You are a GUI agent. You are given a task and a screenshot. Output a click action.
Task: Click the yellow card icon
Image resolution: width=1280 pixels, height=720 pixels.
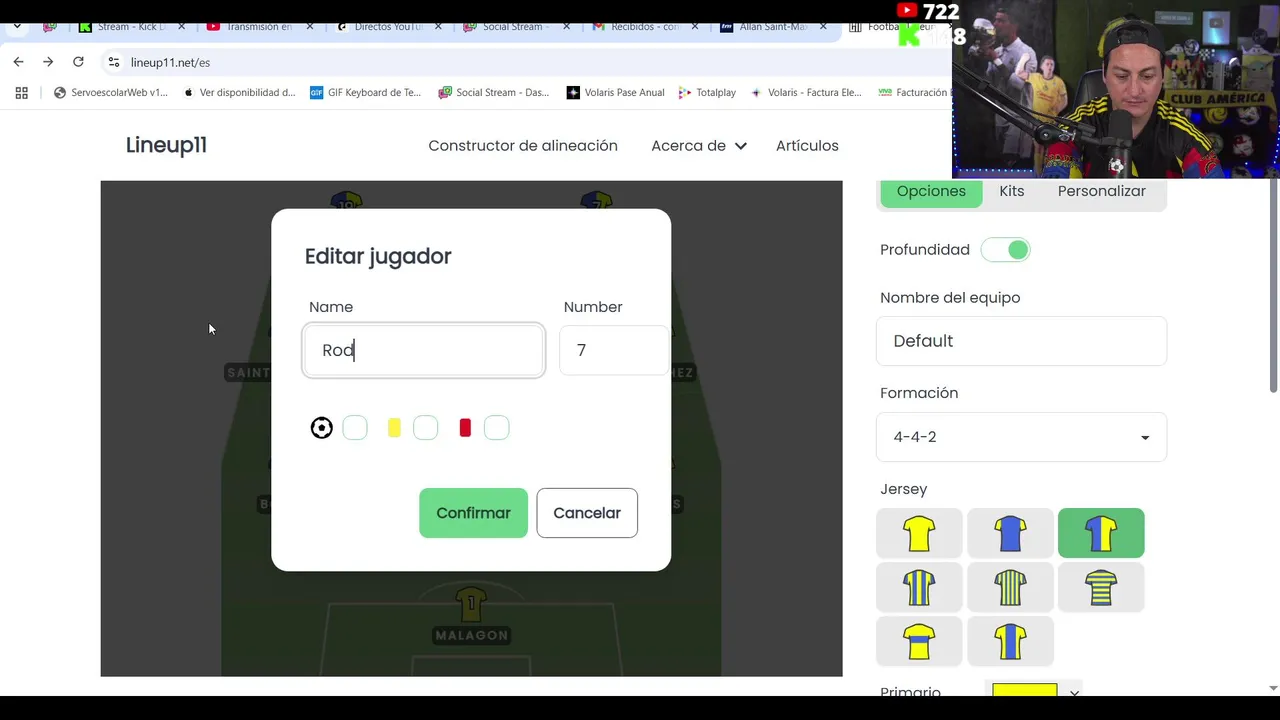click(x=394, y=428)
